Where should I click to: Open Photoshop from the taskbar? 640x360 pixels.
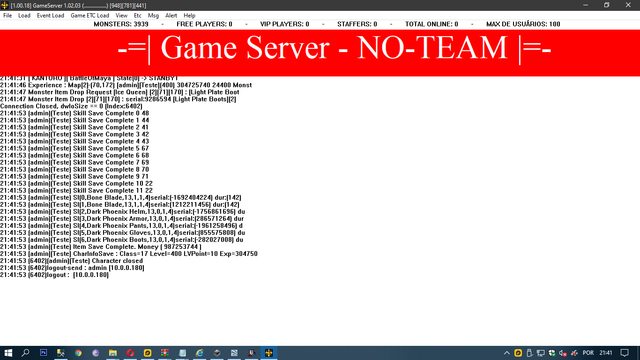43,353
